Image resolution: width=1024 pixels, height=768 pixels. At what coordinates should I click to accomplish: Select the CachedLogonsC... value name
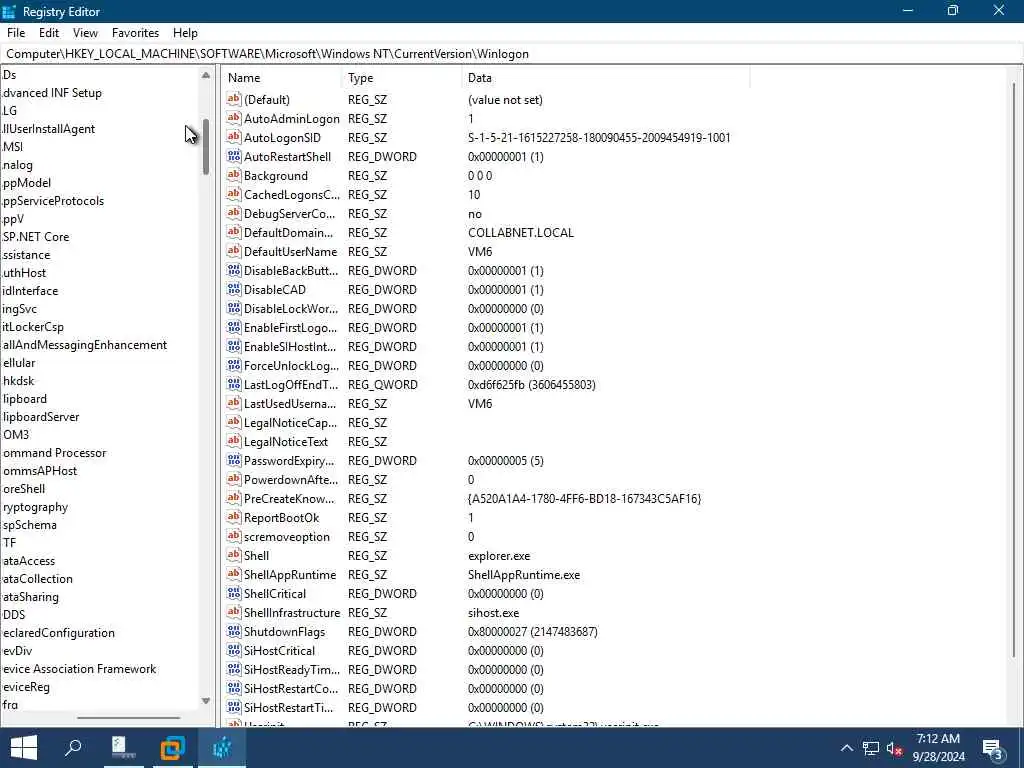291,195
